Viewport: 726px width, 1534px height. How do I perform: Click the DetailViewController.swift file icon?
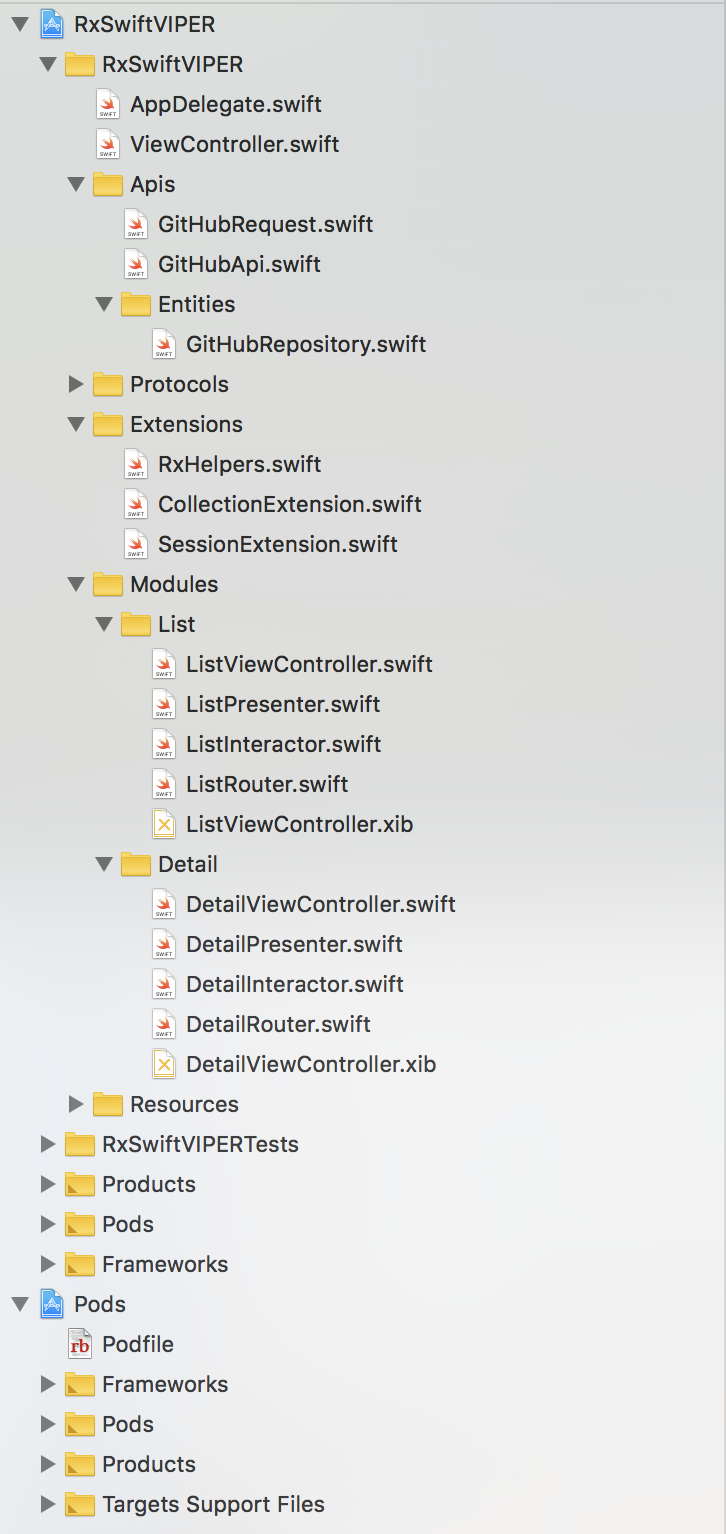164,904
